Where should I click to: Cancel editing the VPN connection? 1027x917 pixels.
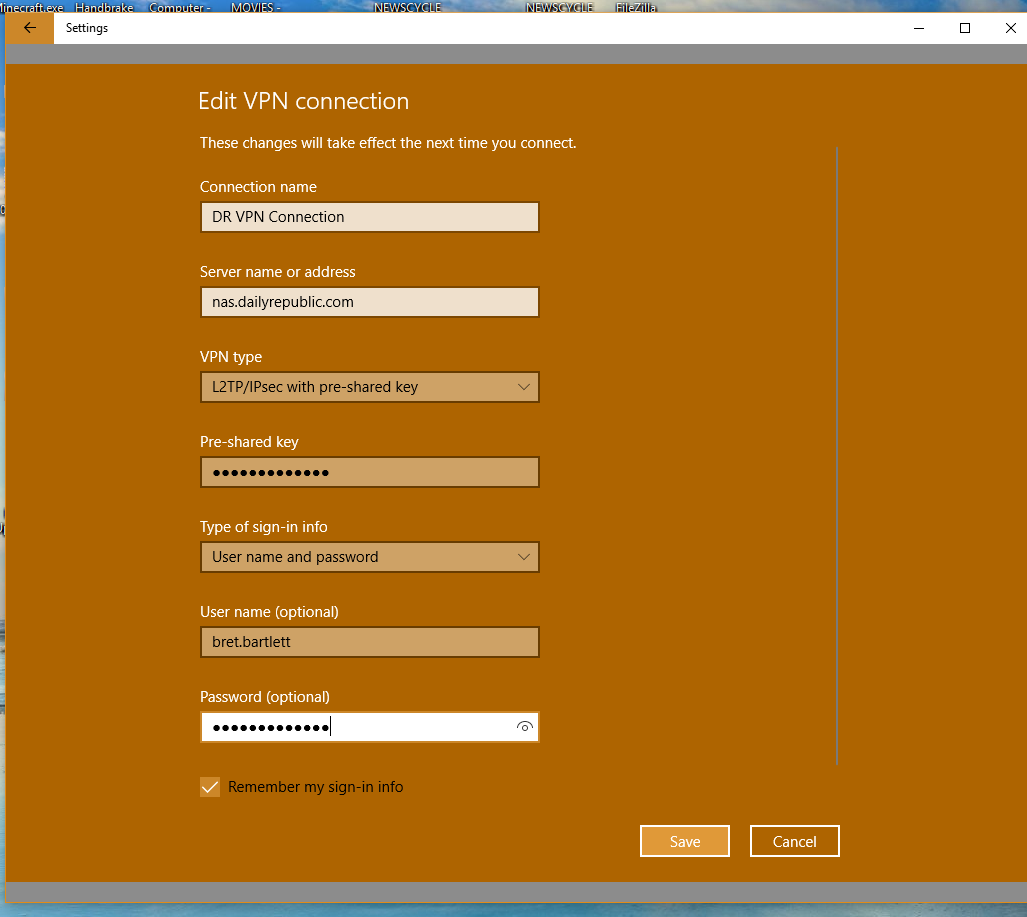click(794, 841)
